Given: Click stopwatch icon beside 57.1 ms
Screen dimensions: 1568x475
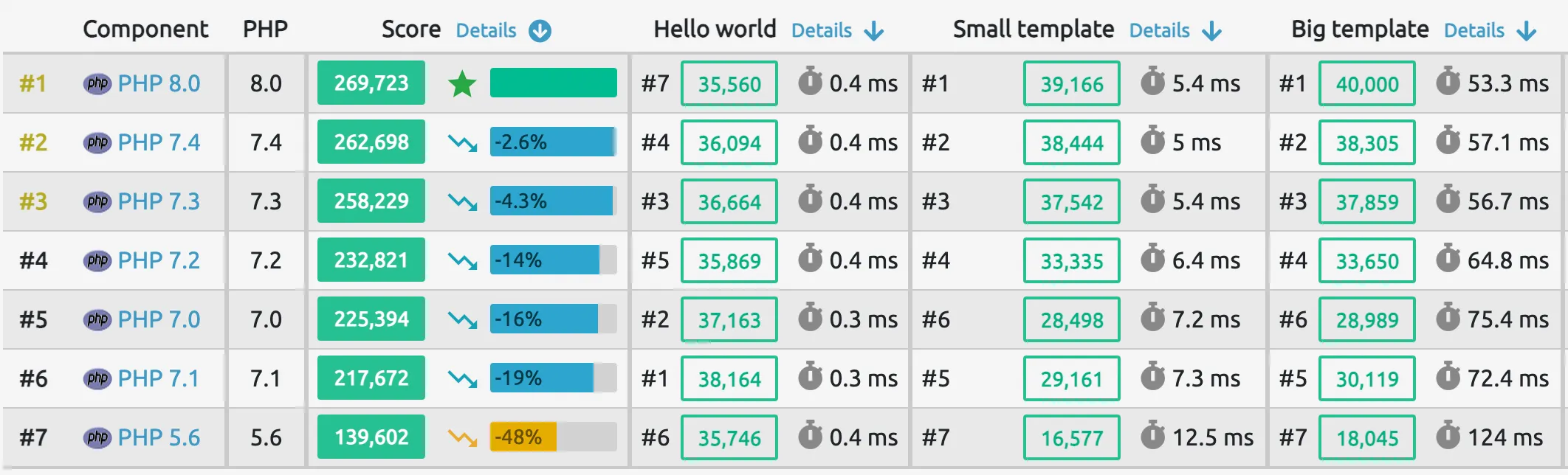Looking at the screenshot, I should [x=1448, y=140].
